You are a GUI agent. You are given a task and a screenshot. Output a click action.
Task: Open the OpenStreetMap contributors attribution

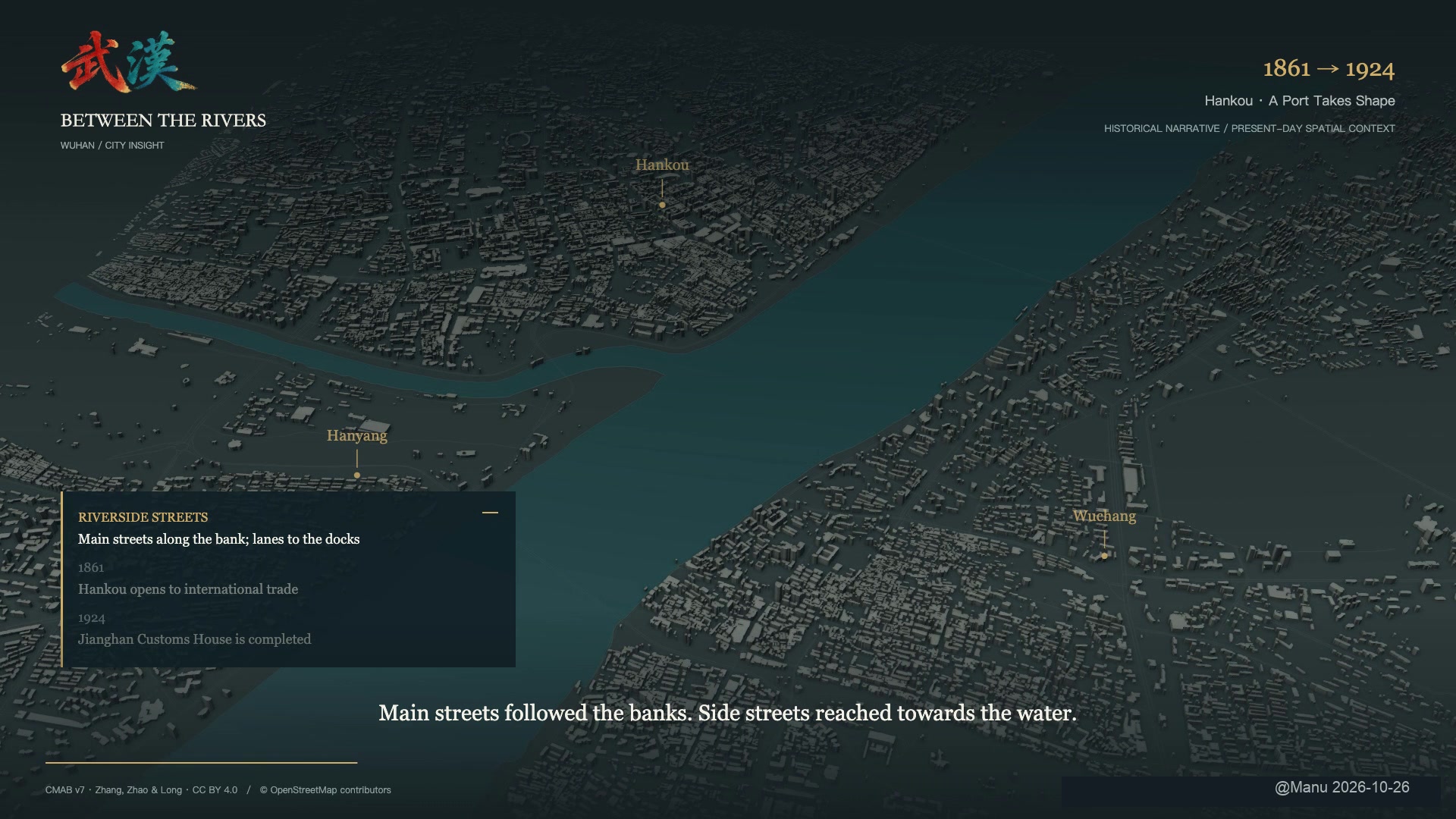coord(325,790)
